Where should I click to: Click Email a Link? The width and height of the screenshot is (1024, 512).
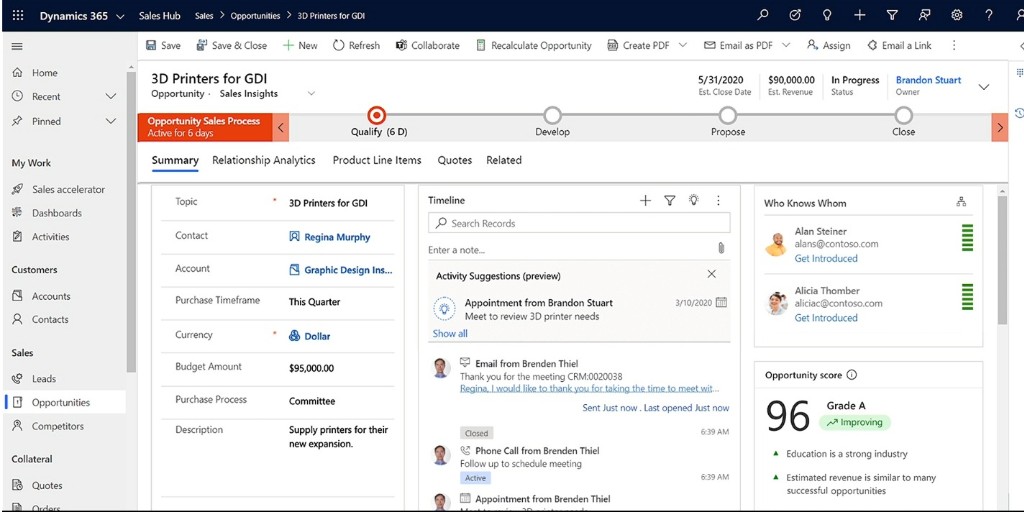pos(899,46)
